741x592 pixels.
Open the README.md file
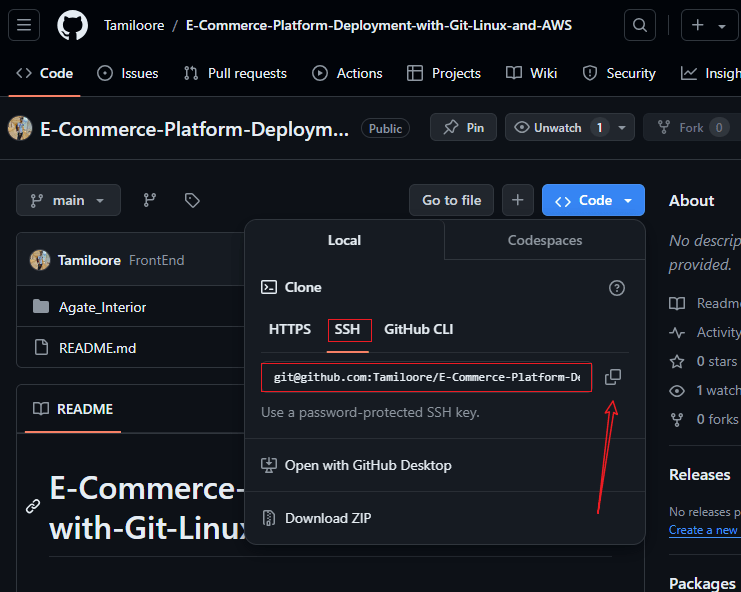(97, 348)
